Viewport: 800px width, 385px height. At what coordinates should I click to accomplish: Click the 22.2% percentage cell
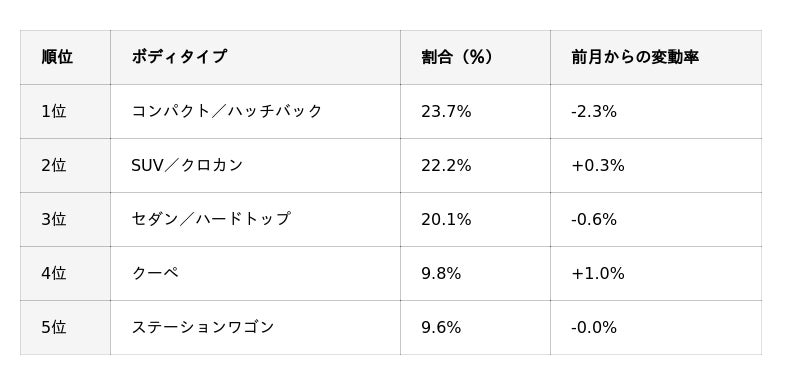475,165
